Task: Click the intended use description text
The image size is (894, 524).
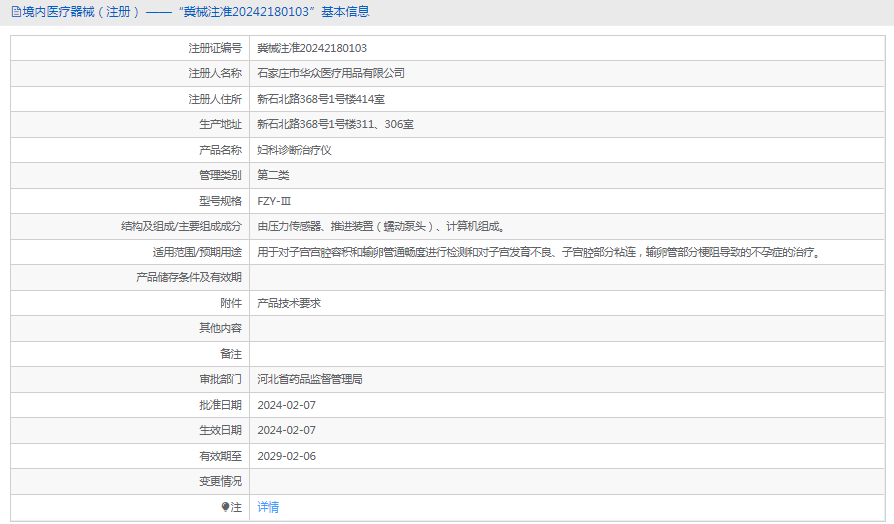Action: [540, 252]
